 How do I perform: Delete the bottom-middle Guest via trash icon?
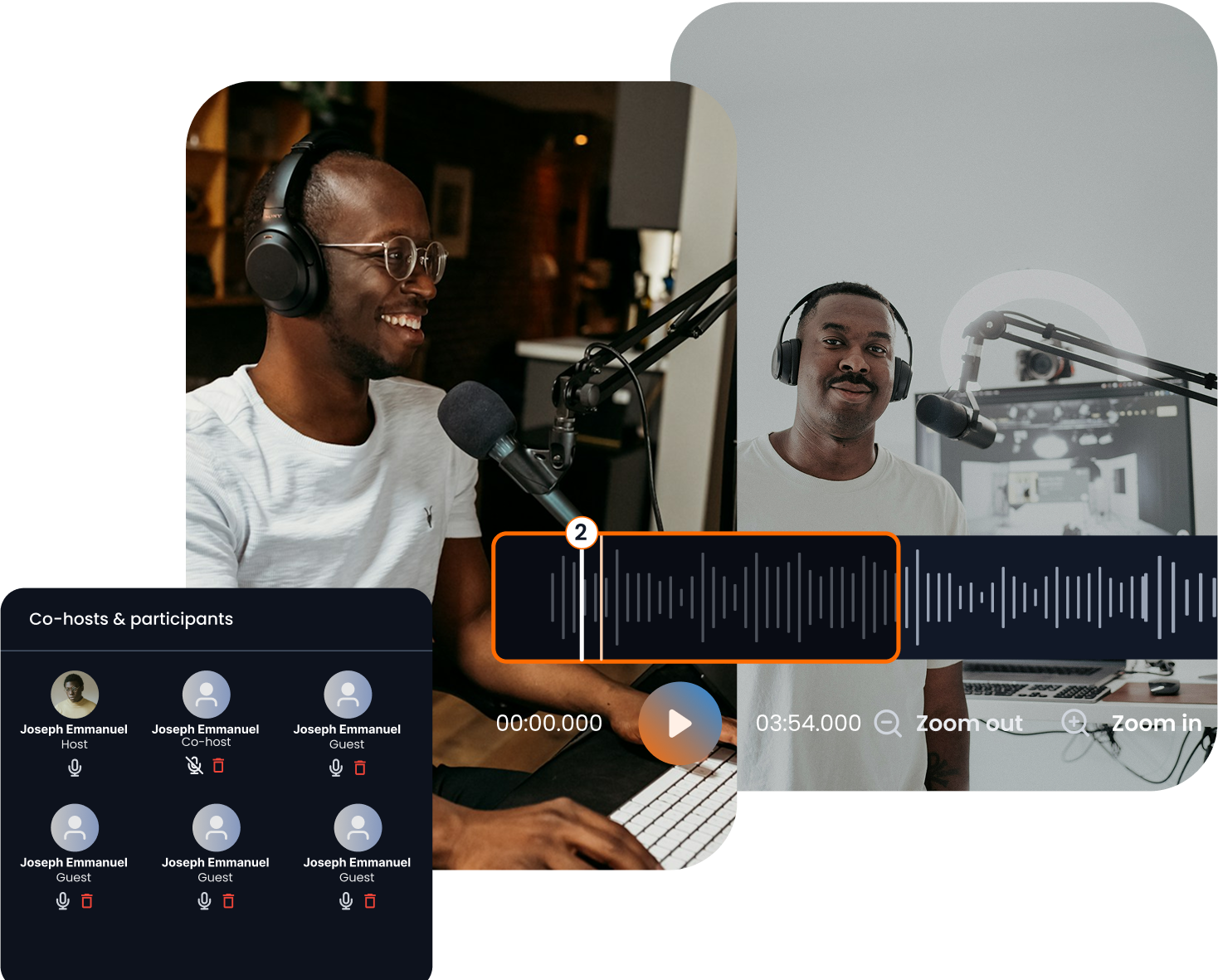pos(229,900)
